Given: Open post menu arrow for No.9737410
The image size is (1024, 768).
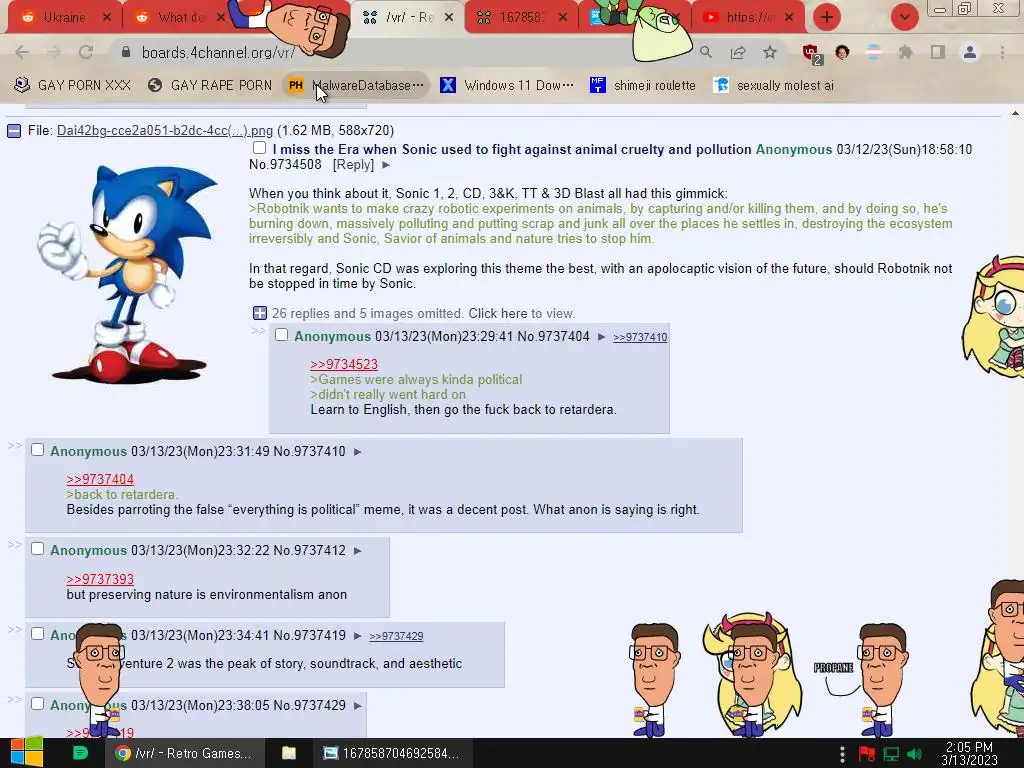Looking at the screenshot, I should [357, 452].
